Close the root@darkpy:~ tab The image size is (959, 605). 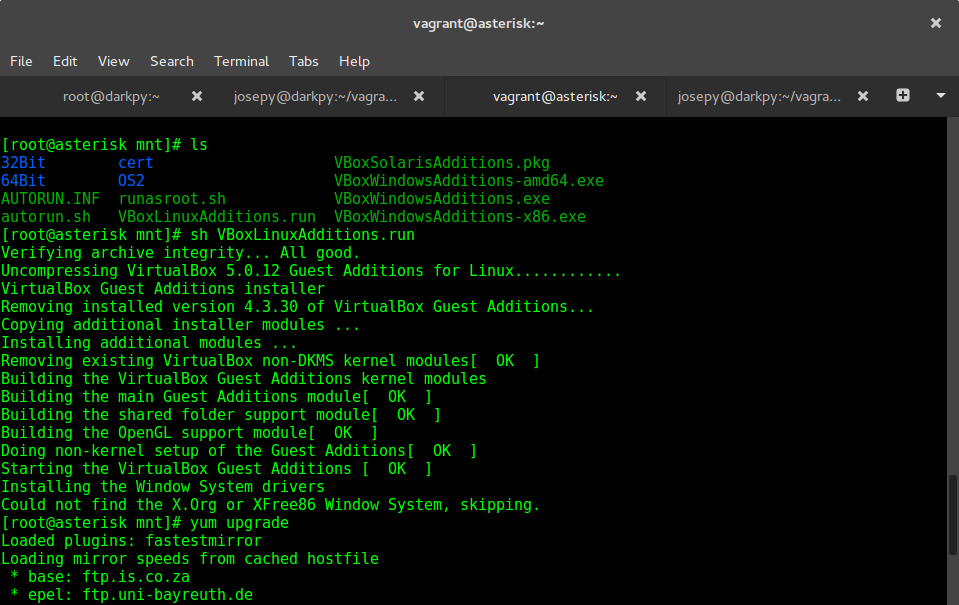coord(196,96)
